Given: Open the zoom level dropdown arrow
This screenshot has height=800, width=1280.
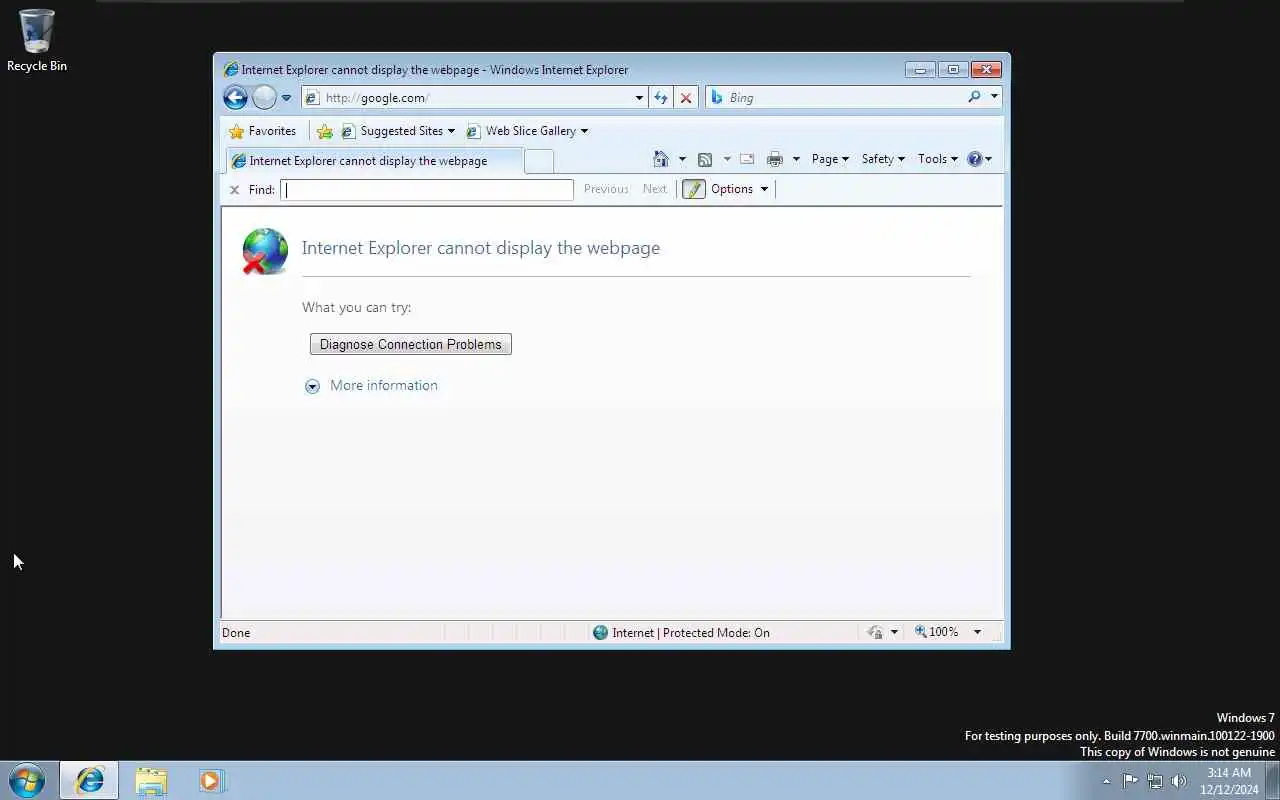Looking at the screenshot, I should (x=977, y=632).
